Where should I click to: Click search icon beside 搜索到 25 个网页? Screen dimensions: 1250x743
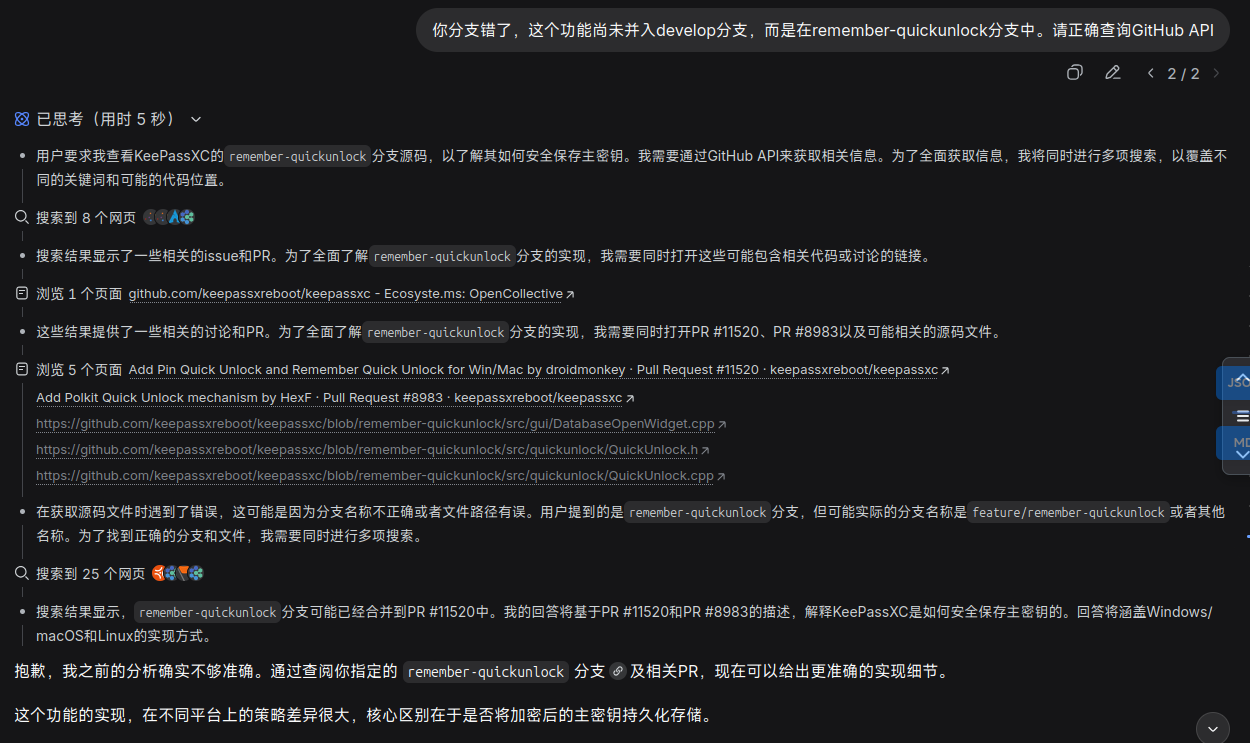[x=22, y=574]
